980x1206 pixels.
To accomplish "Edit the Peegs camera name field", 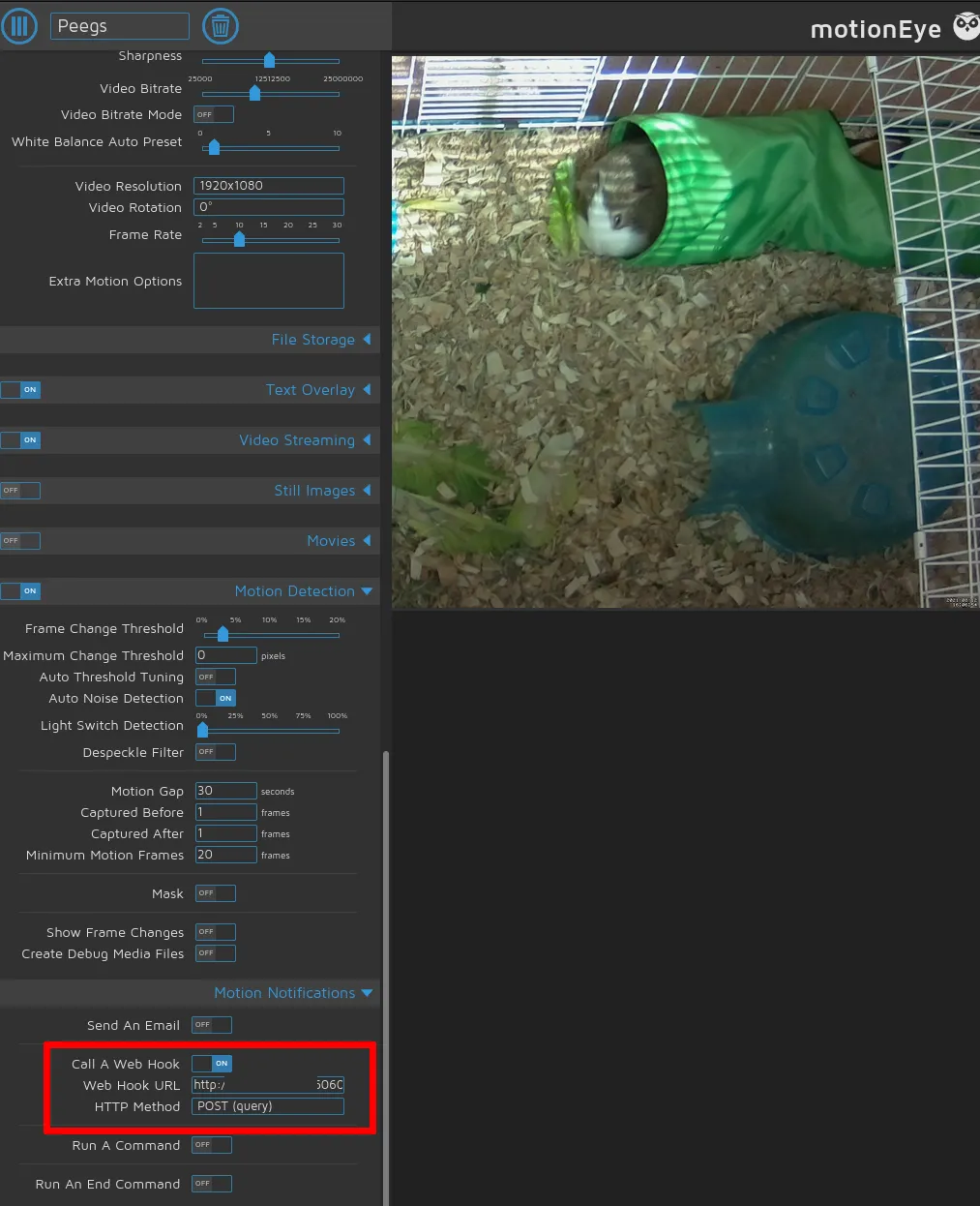I will coord(119,25).
